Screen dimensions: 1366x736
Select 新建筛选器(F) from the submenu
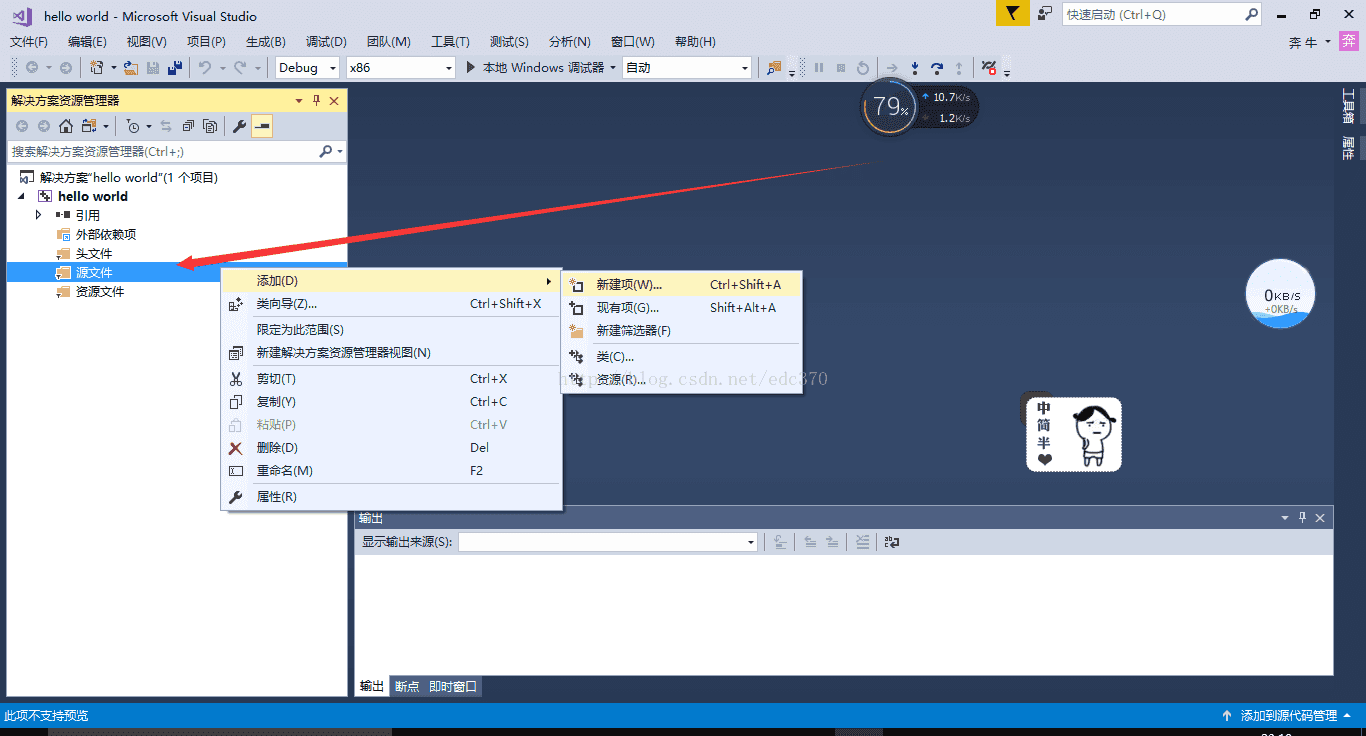[682, 331]
